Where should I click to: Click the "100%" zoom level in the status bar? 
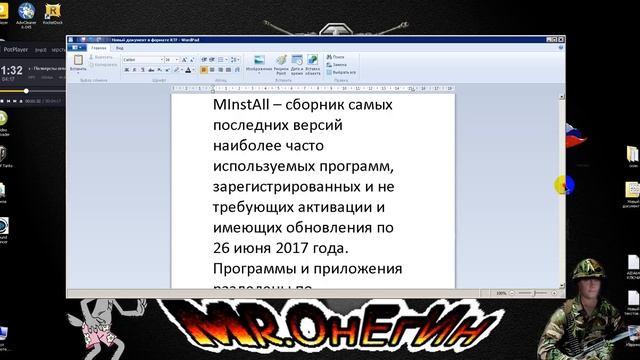coord(501,293)
